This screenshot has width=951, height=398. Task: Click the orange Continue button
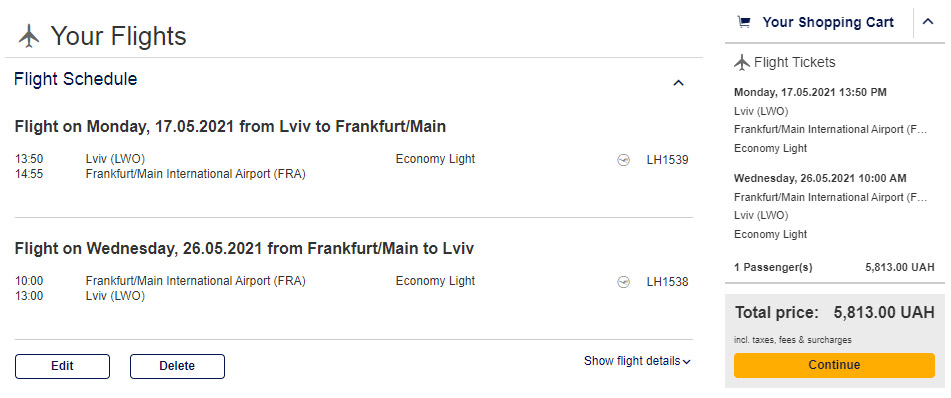coord(834,365)
